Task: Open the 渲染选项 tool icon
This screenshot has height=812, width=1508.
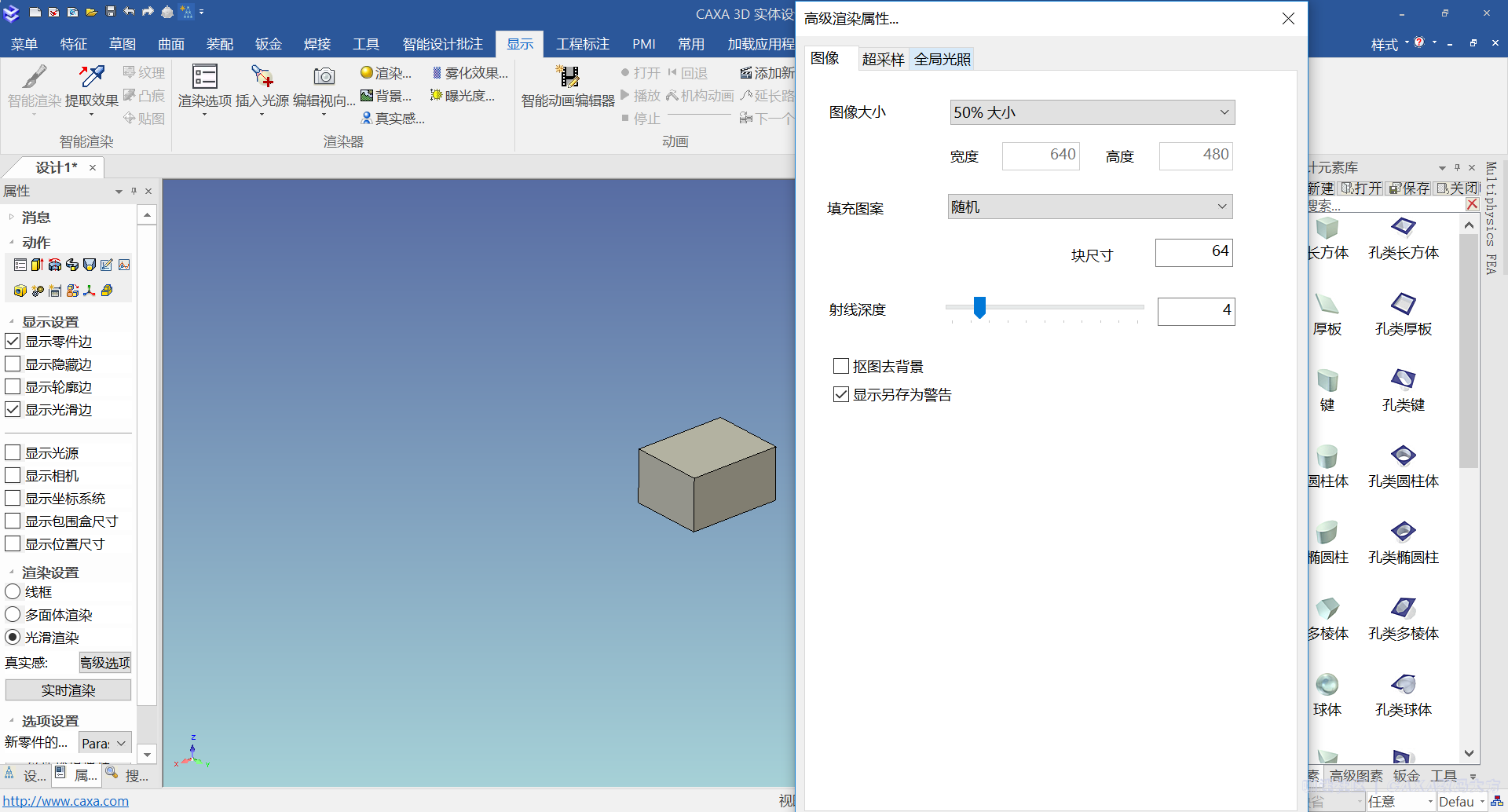Action: click(204, 76)
